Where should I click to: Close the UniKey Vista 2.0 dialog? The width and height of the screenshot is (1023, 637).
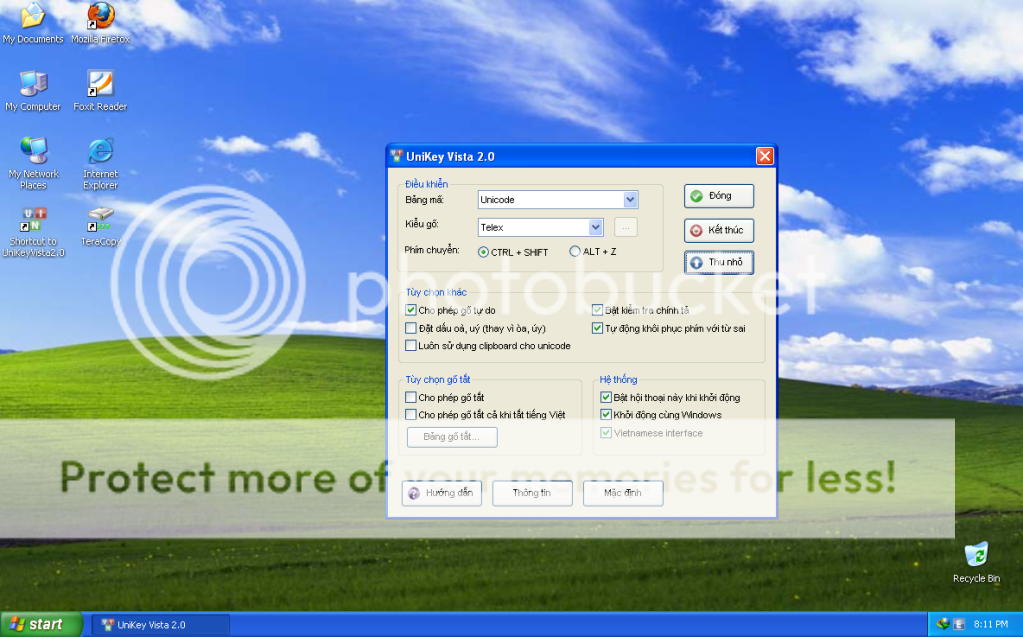tap(765, 156)
